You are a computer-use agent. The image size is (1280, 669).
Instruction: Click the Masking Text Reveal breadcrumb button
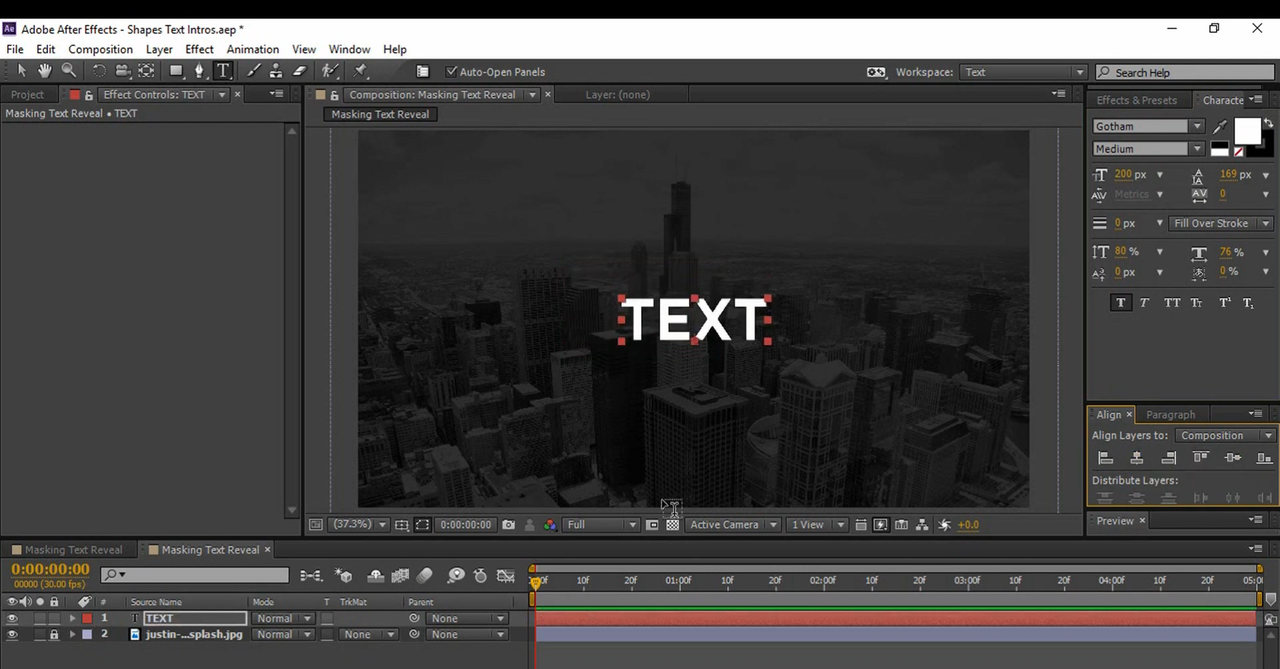pyautogui.click(x=380, y=114)
